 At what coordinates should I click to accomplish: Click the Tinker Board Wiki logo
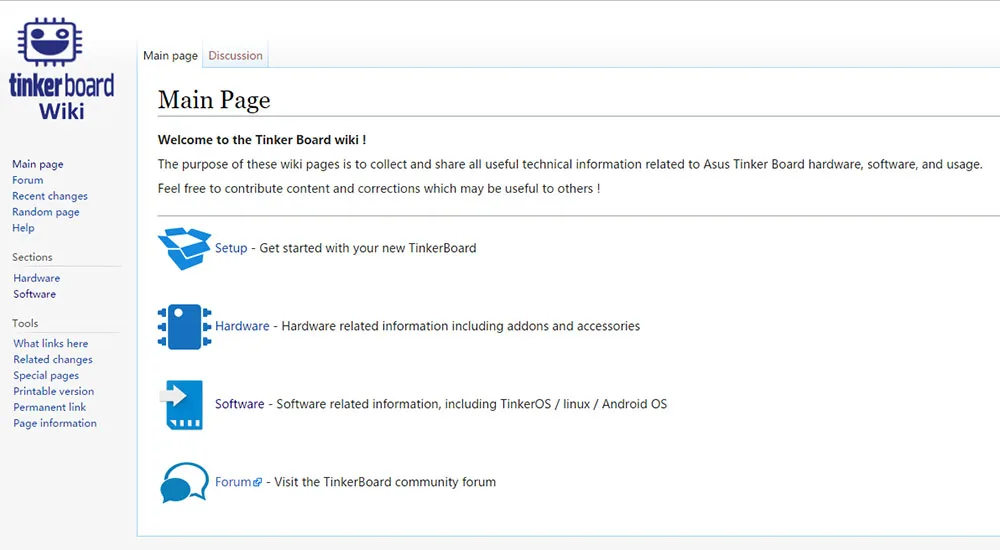(61, 69)
